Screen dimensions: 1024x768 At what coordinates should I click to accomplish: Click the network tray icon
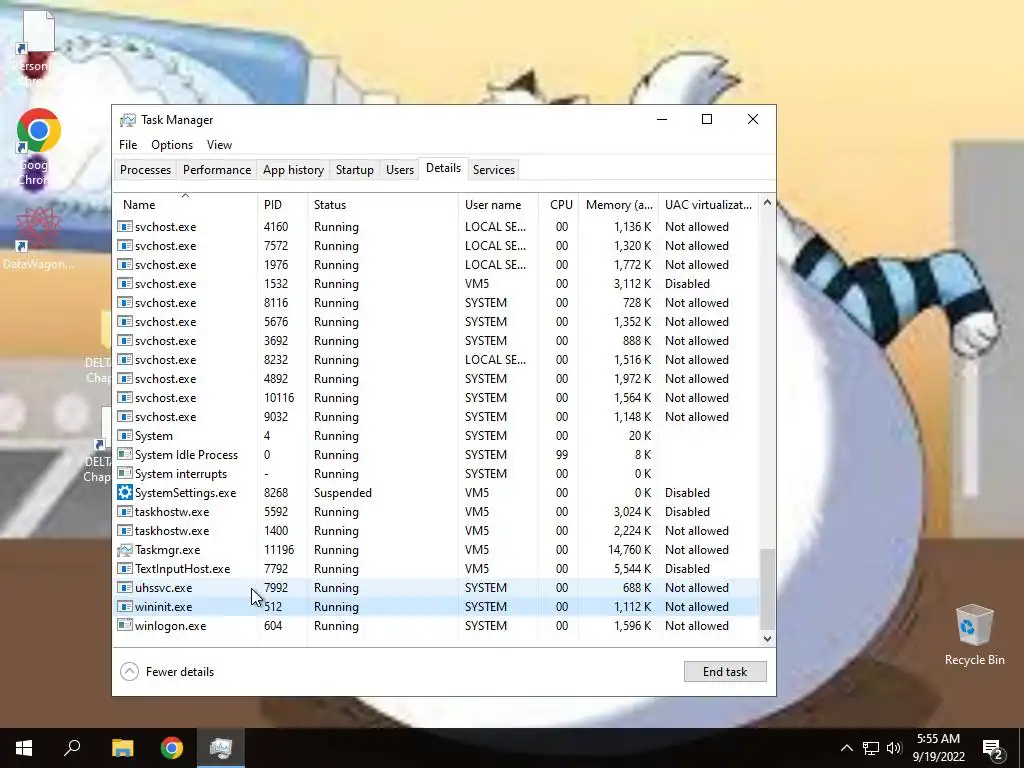click(x=871, y=748)
